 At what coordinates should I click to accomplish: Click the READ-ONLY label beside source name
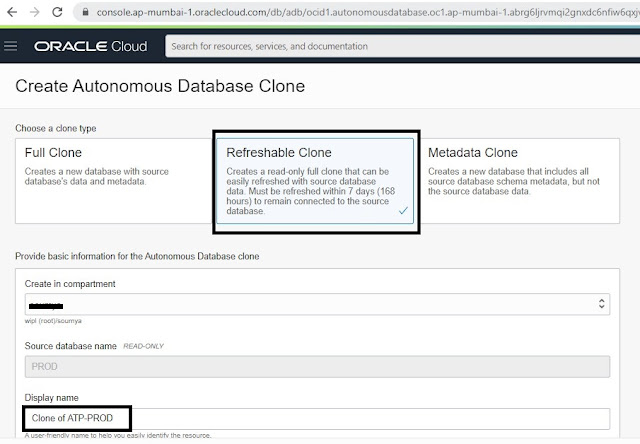coord(144,345)
